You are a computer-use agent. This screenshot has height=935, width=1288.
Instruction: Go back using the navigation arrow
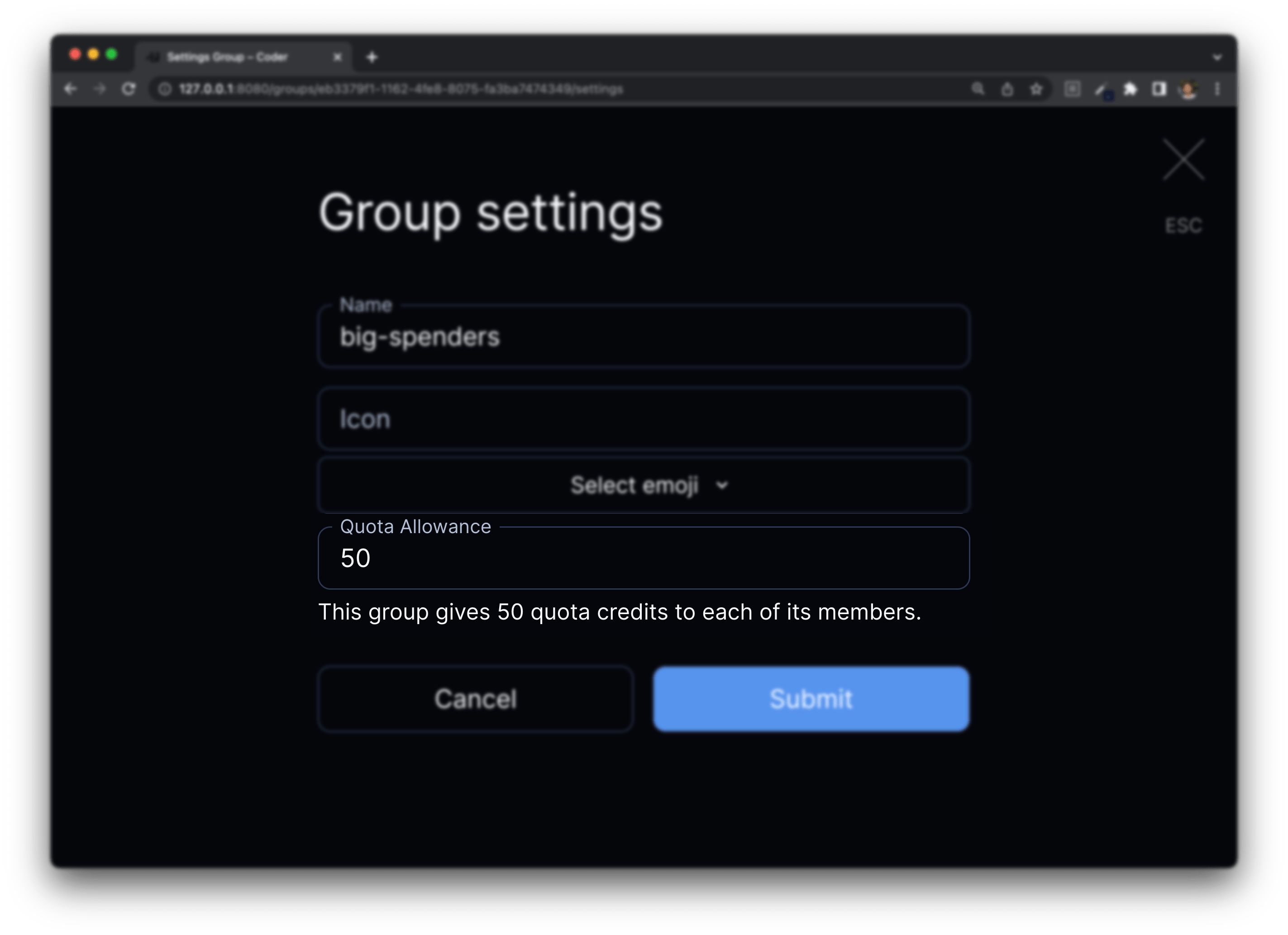(71, 89)
